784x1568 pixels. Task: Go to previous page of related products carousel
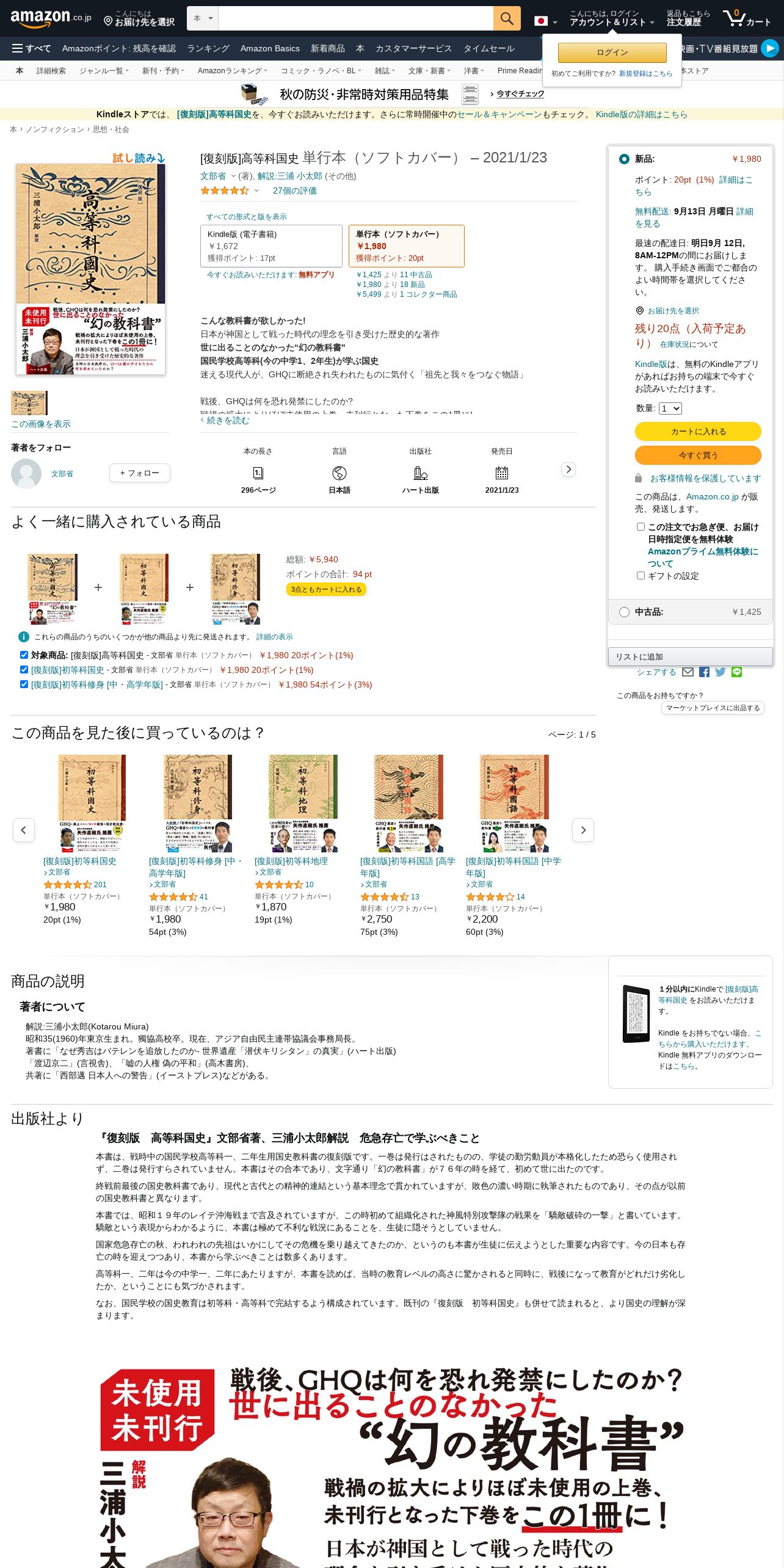tap(24, 830)
